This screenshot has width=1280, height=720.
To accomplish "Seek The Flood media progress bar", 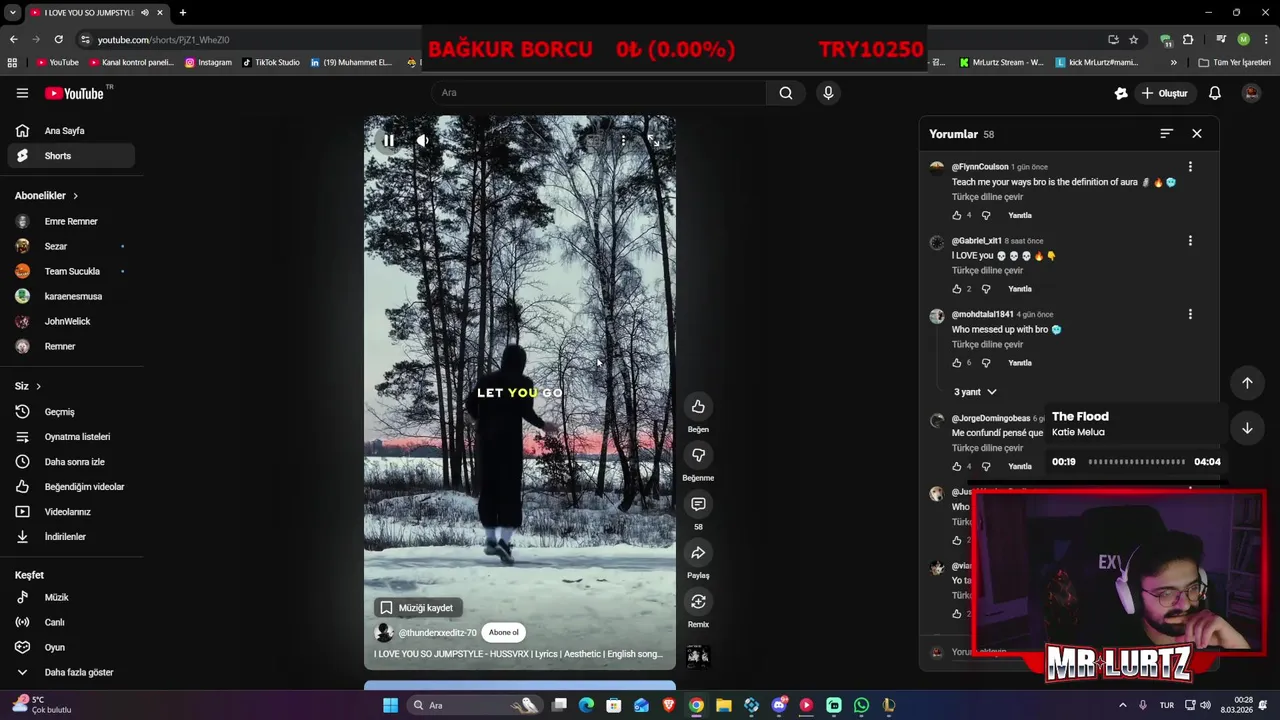I will point(1137,462).
